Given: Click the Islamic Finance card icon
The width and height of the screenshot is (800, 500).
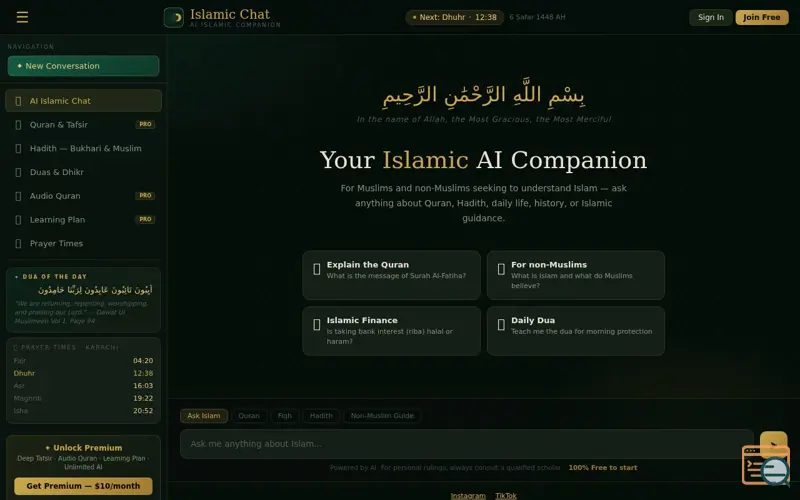Looking at the screenshot, I should coord(316,324).
